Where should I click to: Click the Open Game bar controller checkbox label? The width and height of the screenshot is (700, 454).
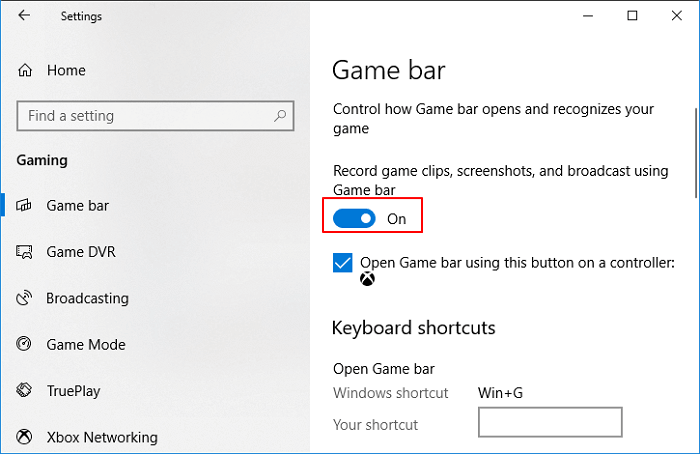(518, 263)
